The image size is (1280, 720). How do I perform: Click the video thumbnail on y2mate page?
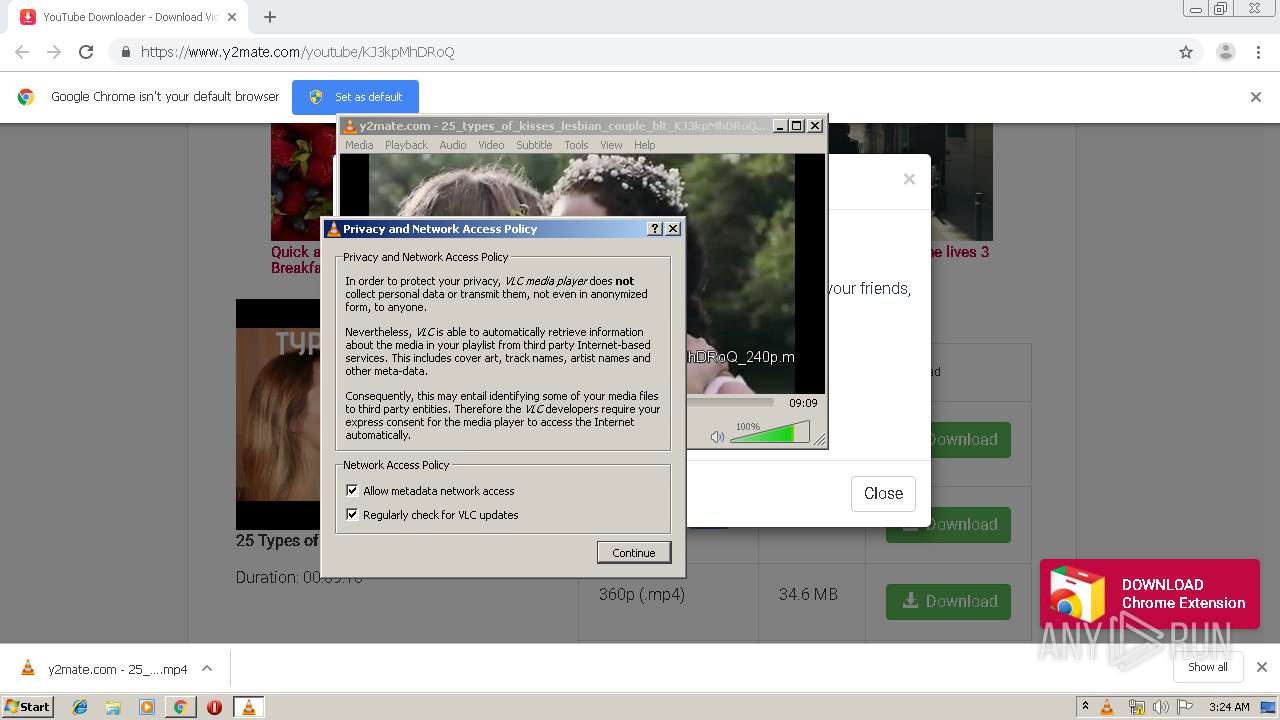click(278, 414)
